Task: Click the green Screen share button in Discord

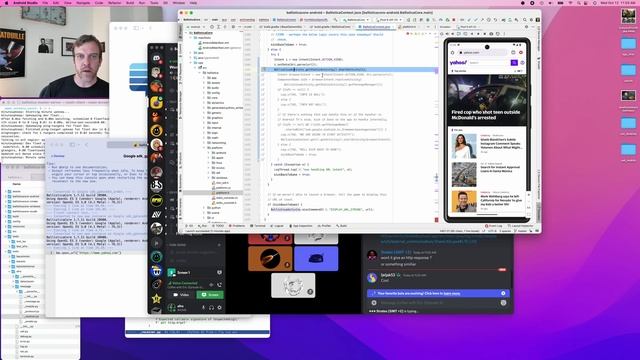Action: click(210, 295)
